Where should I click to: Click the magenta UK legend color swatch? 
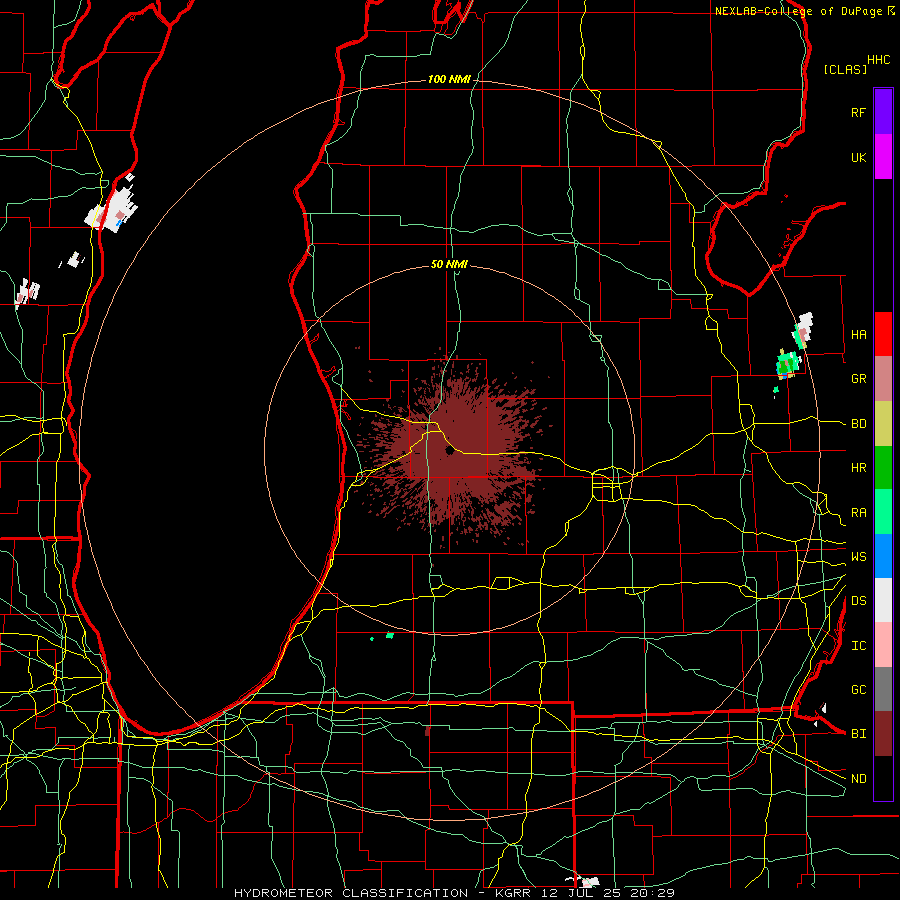tap(883, 157)
